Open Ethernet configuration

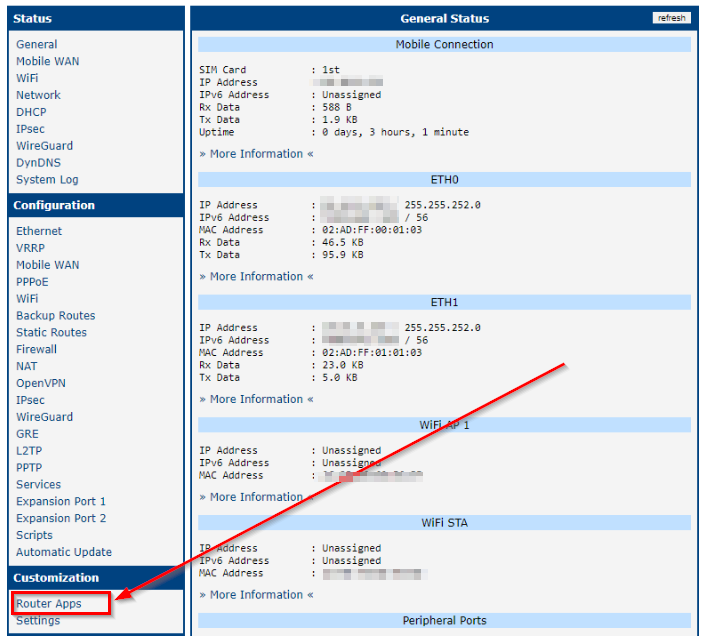coord(38,231)
